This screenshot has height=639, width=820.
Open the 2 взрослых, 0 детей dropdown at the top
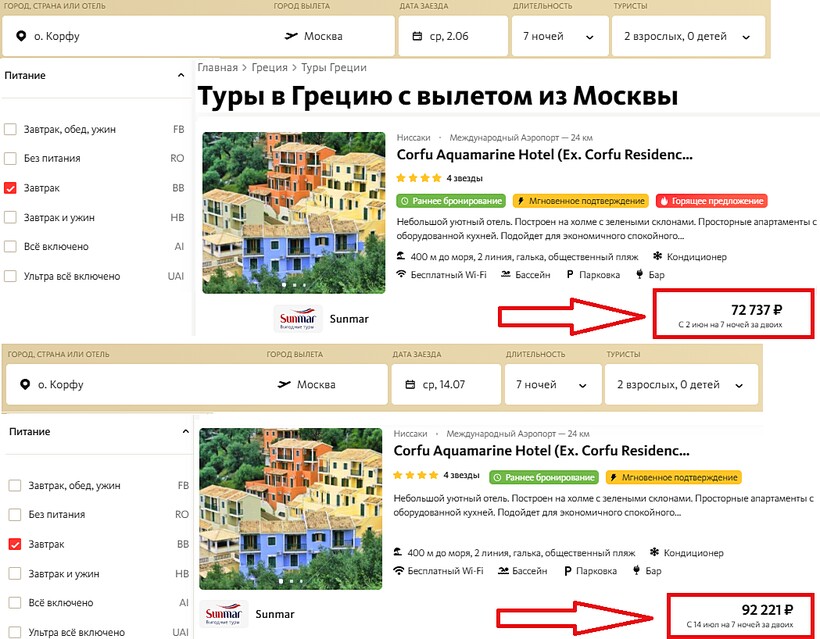tap(688, 36)
